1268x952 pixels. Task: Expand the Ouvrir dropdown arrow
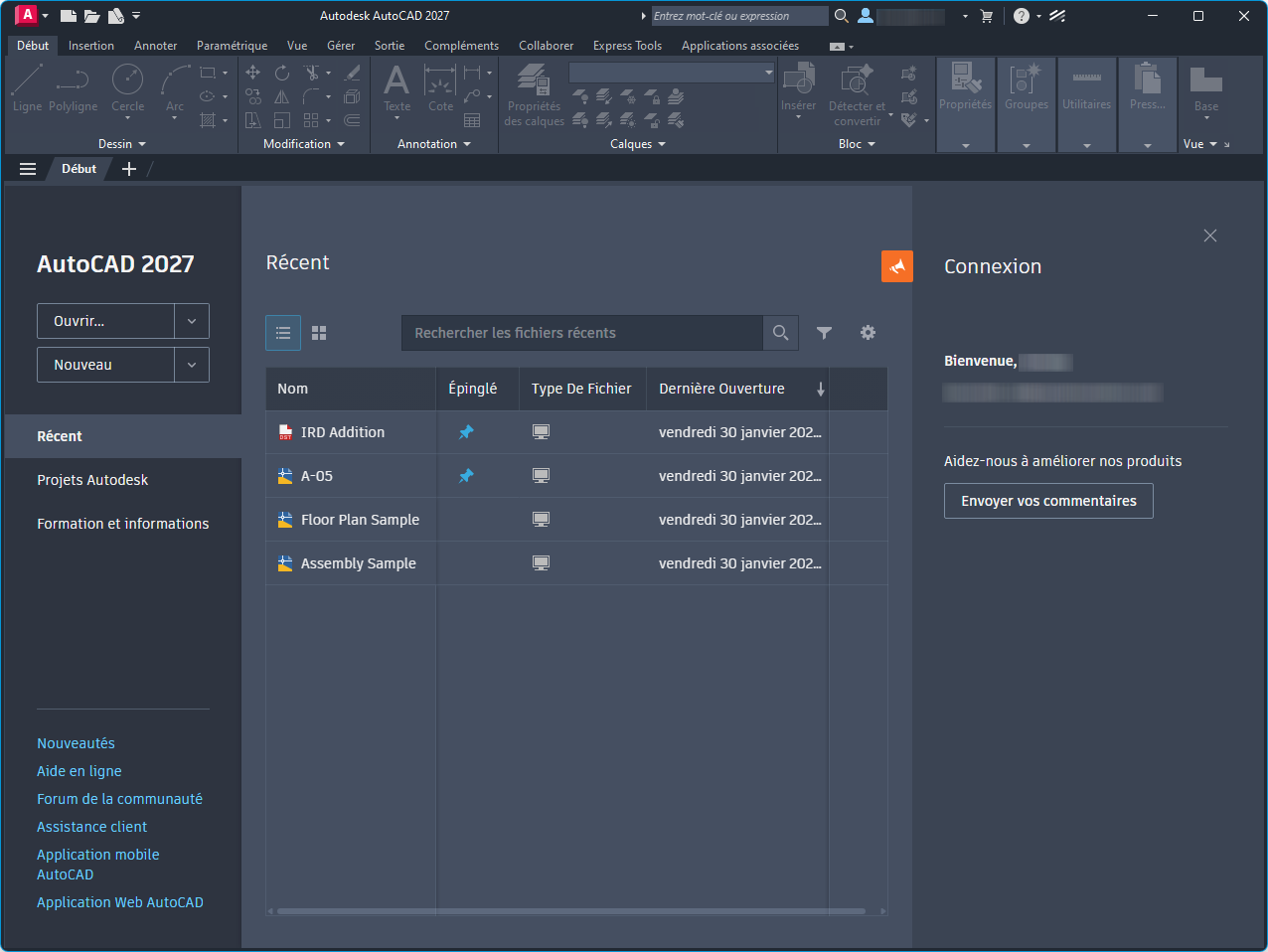click(x=192, y=321)
